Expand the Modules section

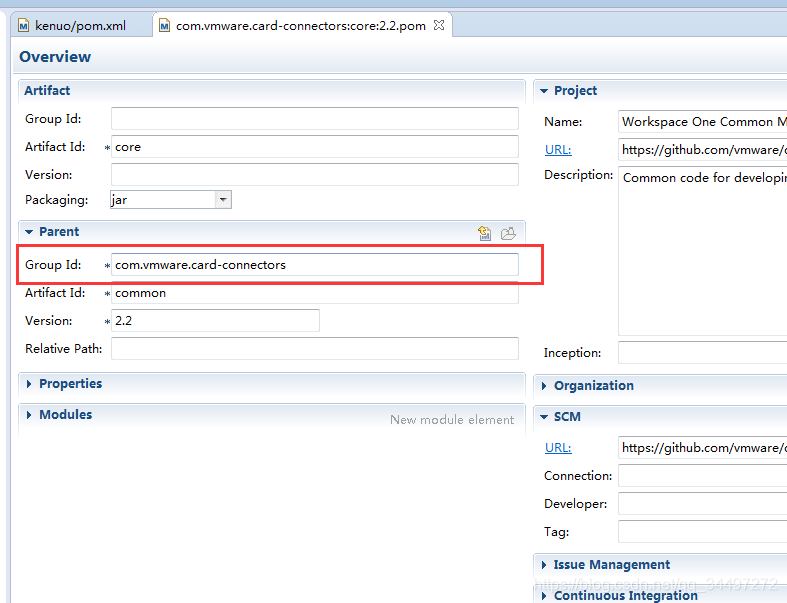point(29,415)
